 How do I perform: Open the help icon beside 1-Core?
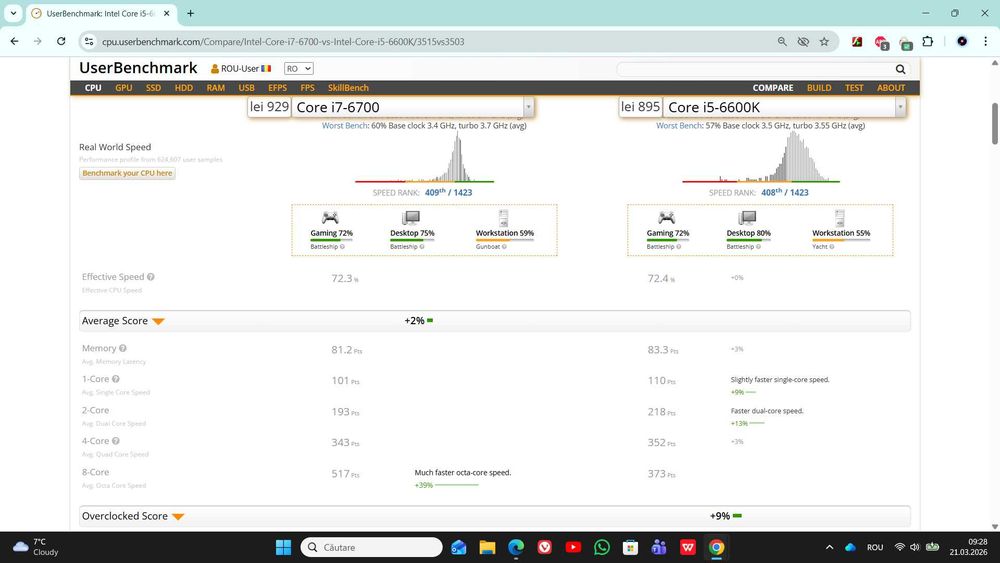[x=115, y=379]
